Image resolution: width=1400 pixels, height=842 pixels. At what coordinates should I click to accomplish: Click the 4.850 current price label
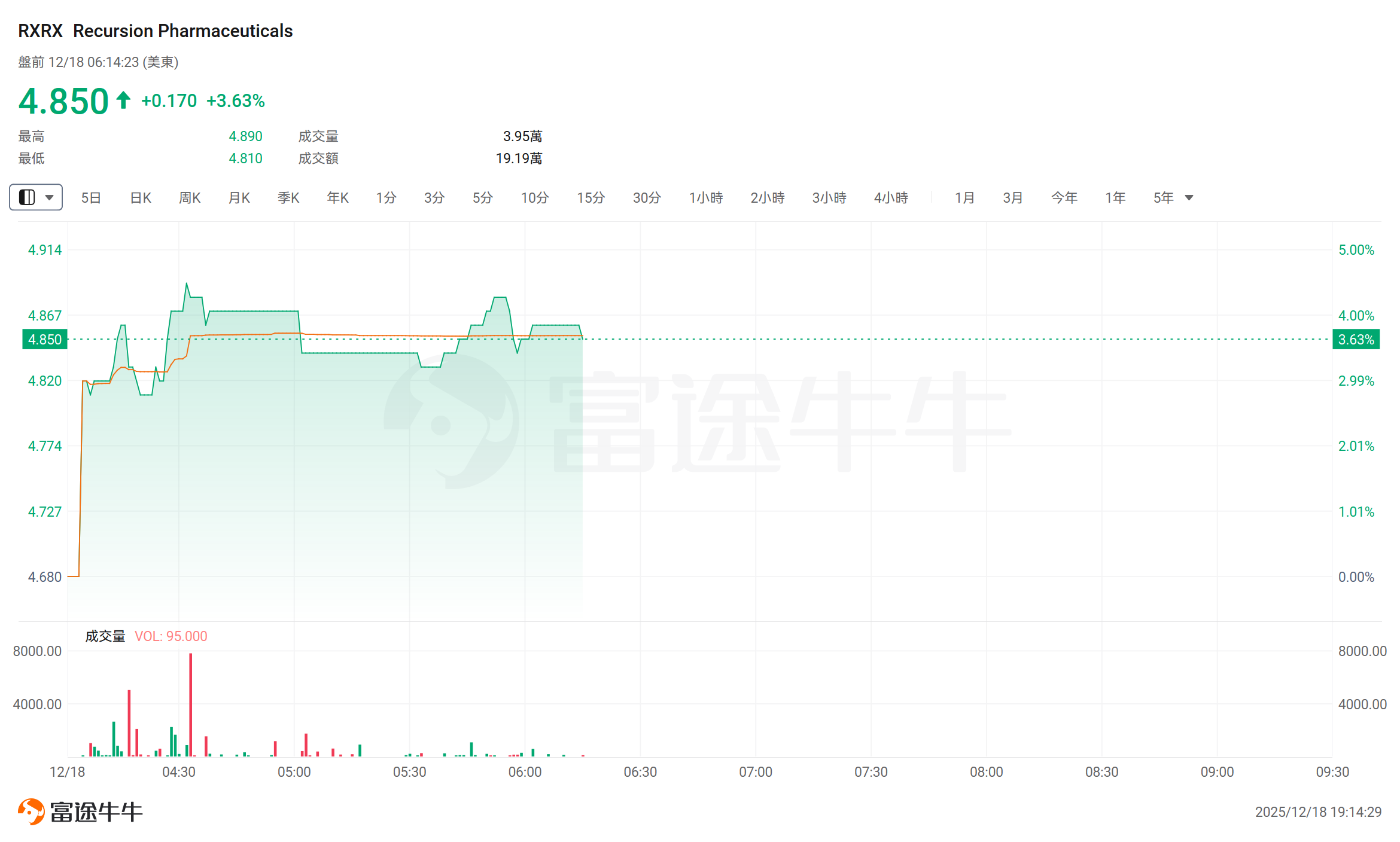click(x=45, y=340)
